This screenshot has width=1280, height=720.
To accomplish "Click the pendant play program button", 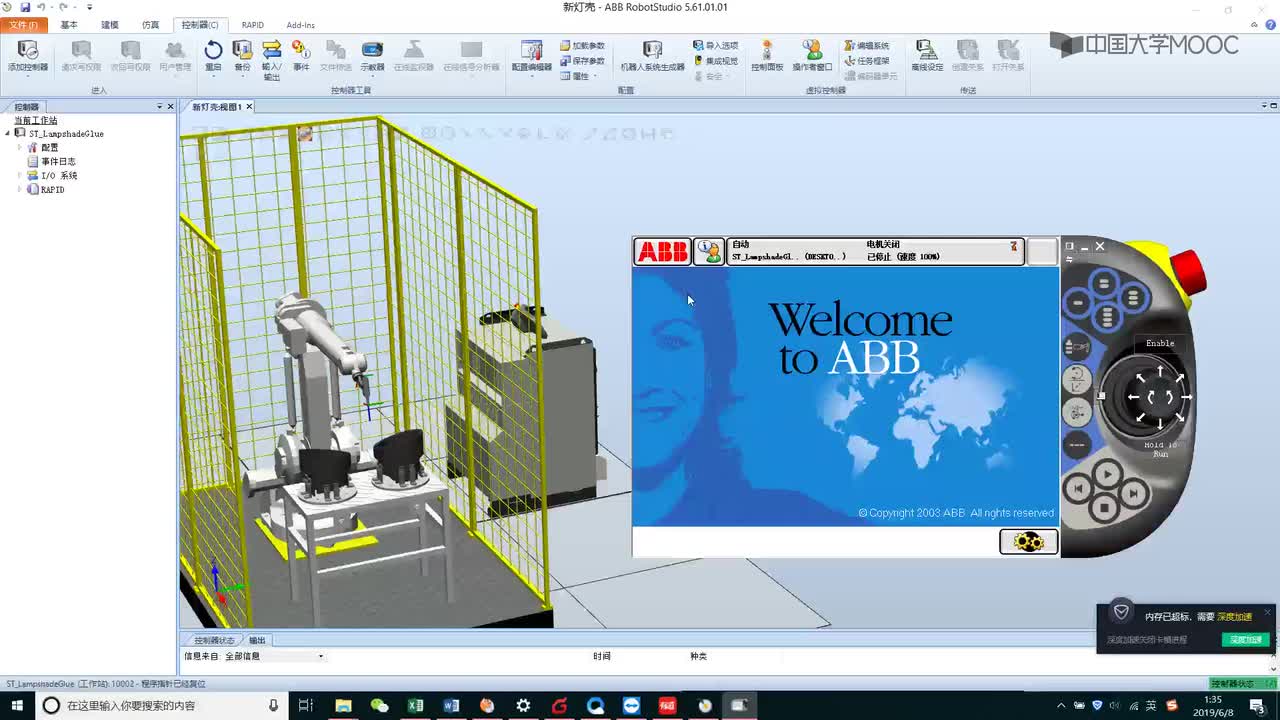I will tap(1106, 473).
